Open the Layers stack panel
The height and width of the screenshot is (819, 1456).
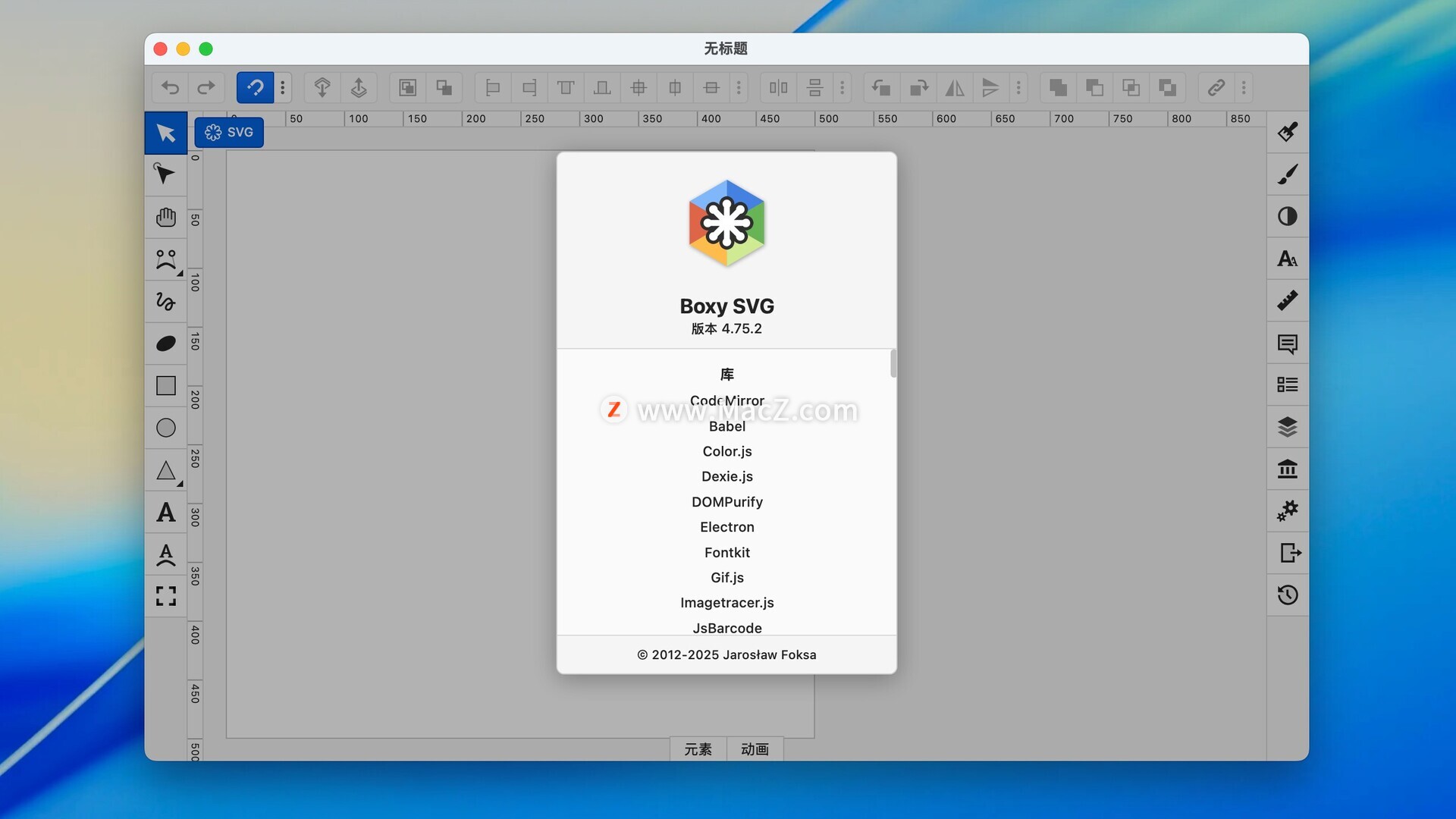1288,427
